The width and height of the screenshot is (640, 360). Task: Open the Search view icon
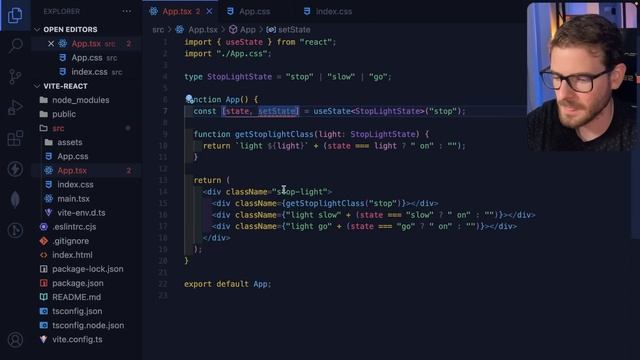15,45
